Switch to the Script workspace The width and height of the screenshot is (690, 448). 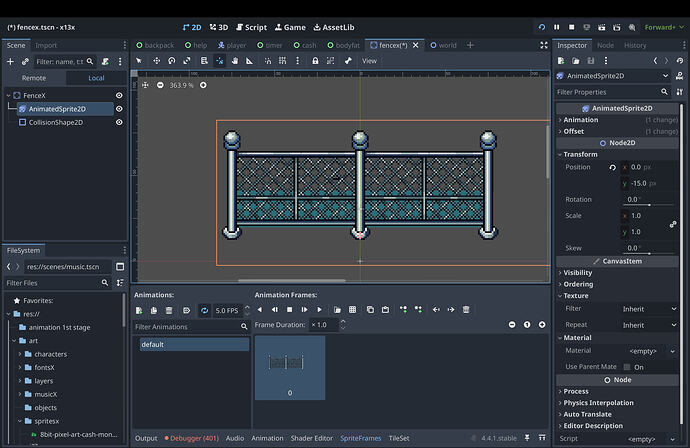(x=250, y=27)
